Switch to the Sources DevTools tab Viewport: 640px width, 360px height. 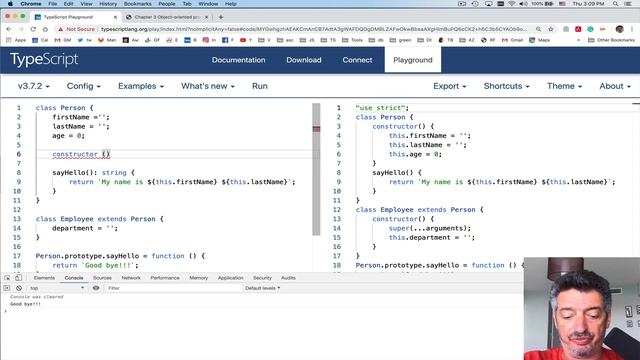tap(102, 278)
